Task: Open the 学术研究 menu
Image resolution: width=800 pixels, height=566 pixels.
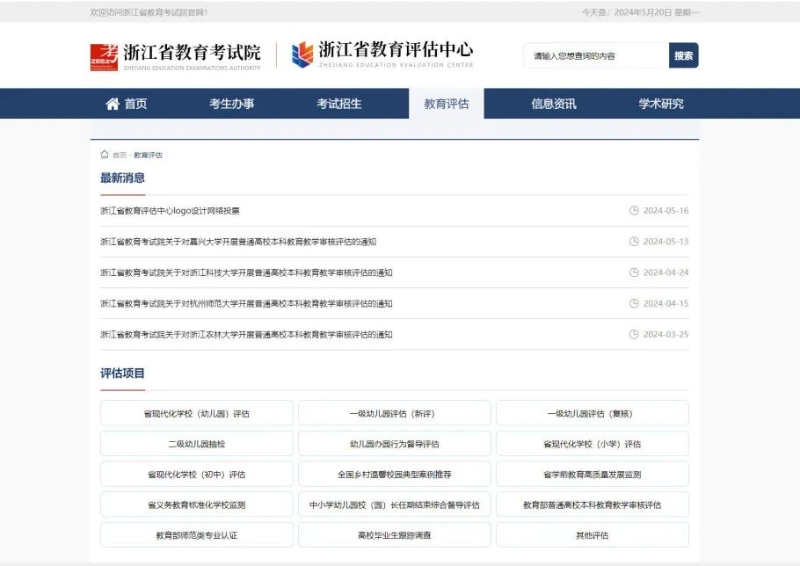Action: click(x=661, y=104)
